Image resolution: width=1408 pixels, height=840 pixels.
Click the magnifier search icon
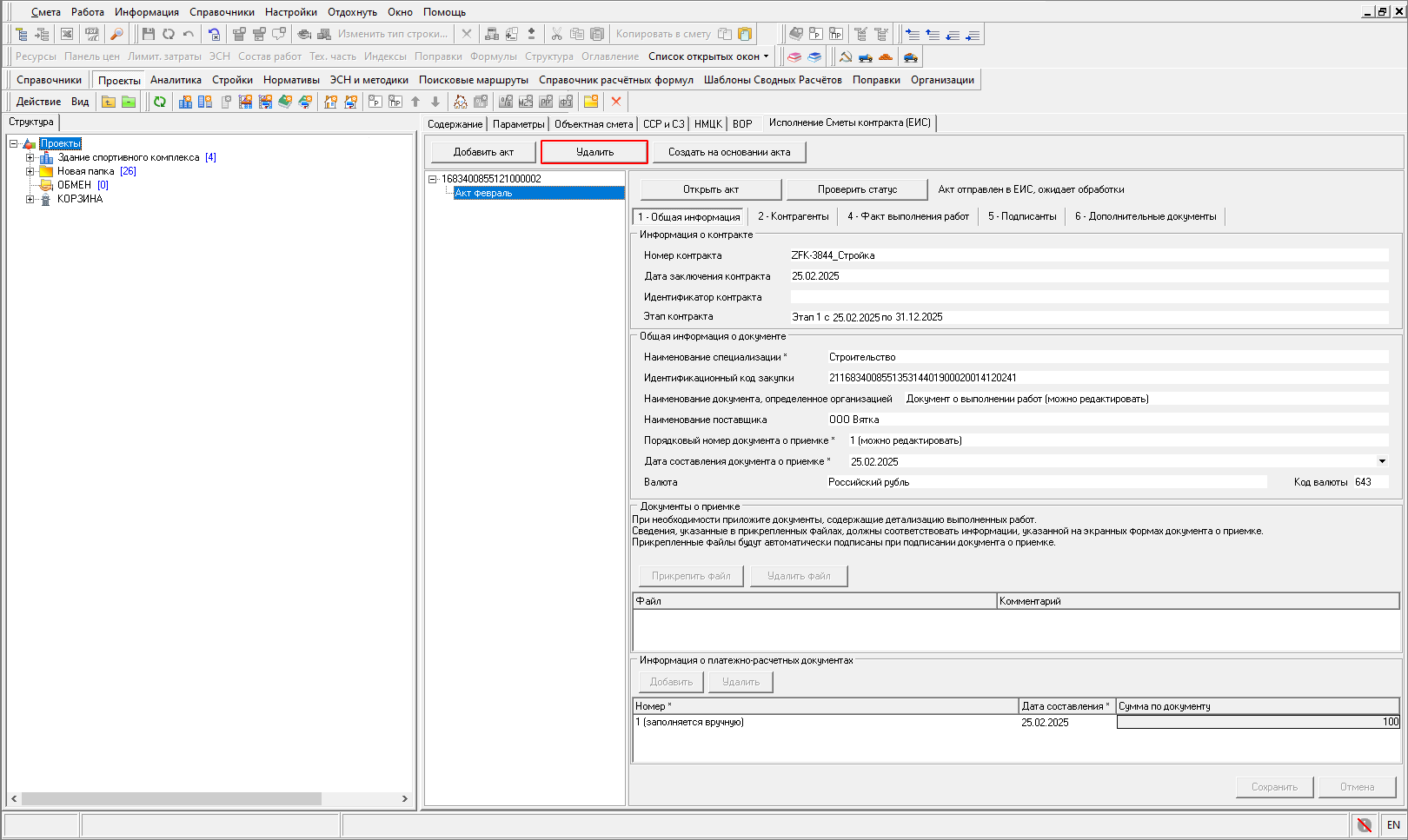pos(116,34)
